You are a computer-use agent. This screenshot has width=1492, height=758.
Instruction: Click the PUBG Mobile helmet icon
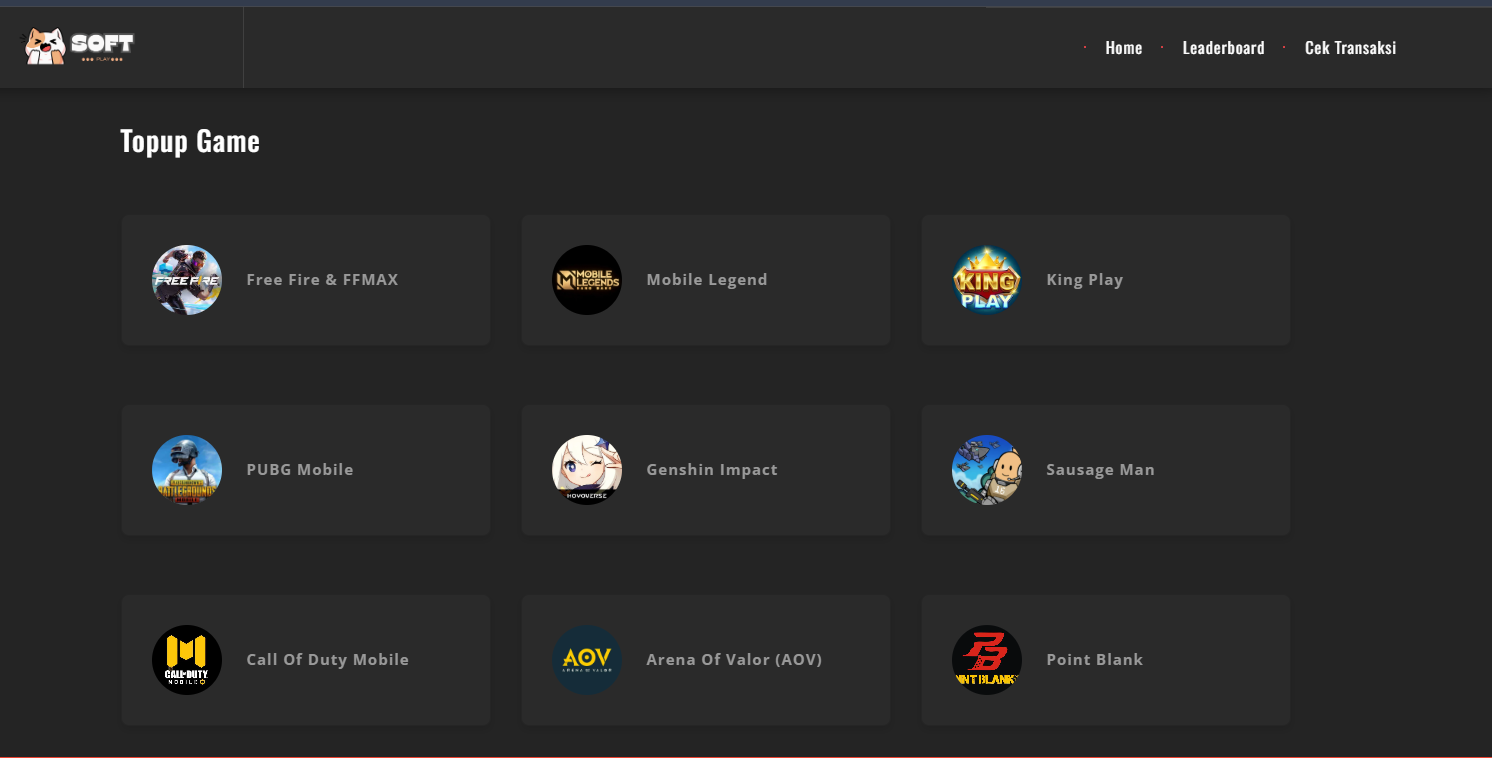point(187,470)
